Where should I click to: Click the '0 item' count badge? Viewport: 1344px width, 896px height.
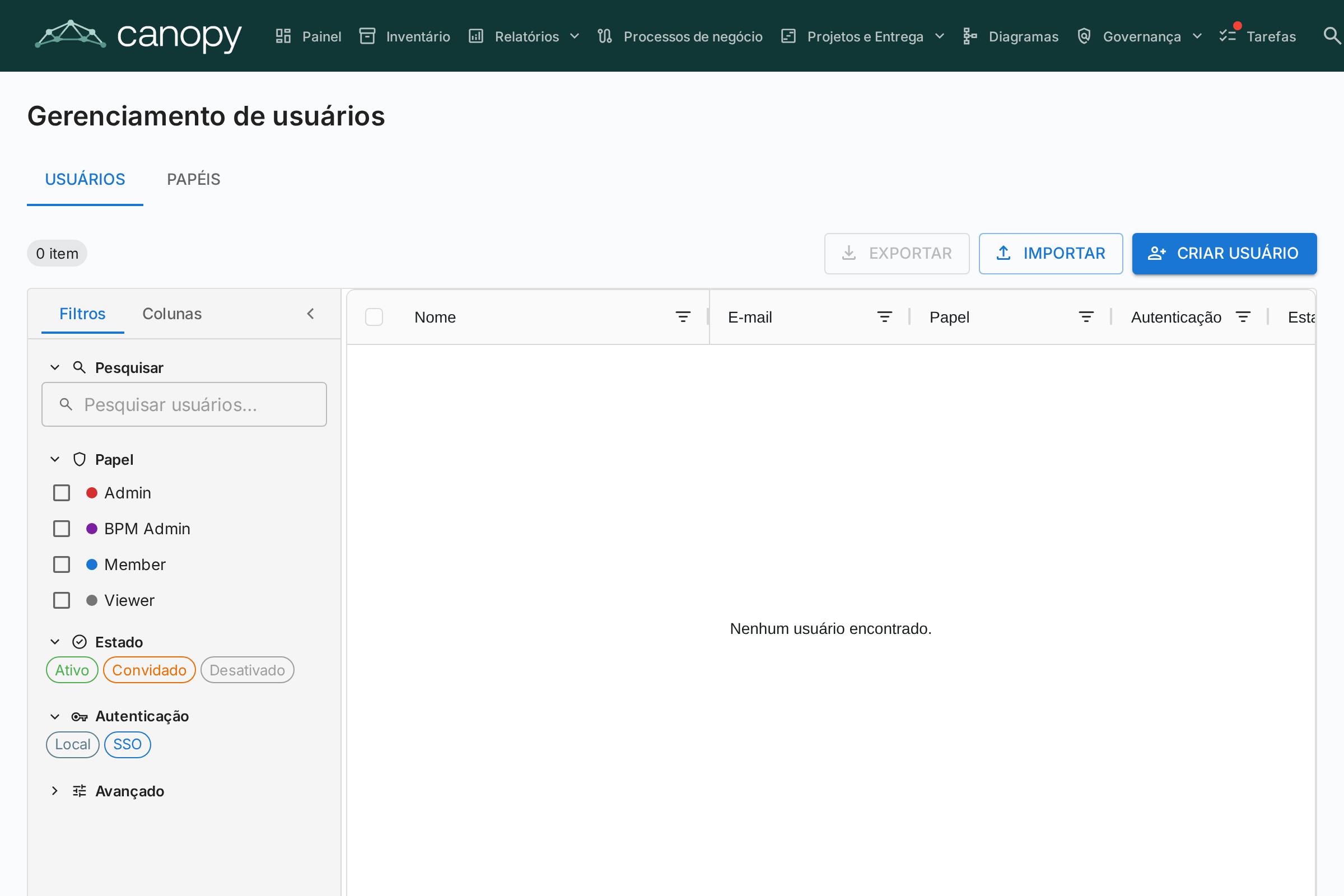tap(57, 253)
